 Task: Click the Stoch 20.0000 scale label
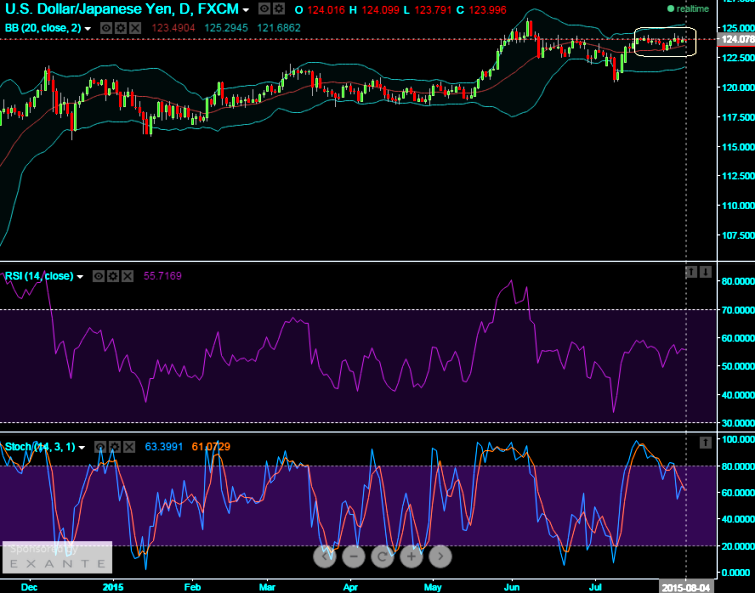(738, 546)
